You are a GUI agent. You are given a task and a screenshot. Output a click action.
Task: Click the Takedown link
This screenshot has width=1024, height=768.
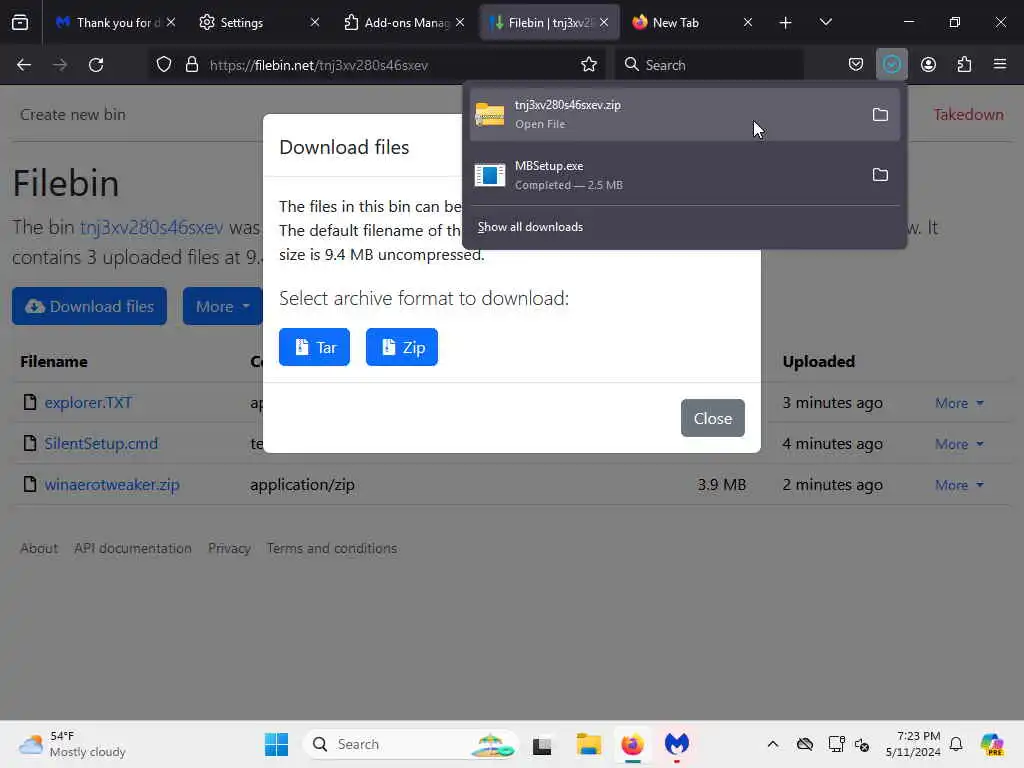(x=968, y=114)
